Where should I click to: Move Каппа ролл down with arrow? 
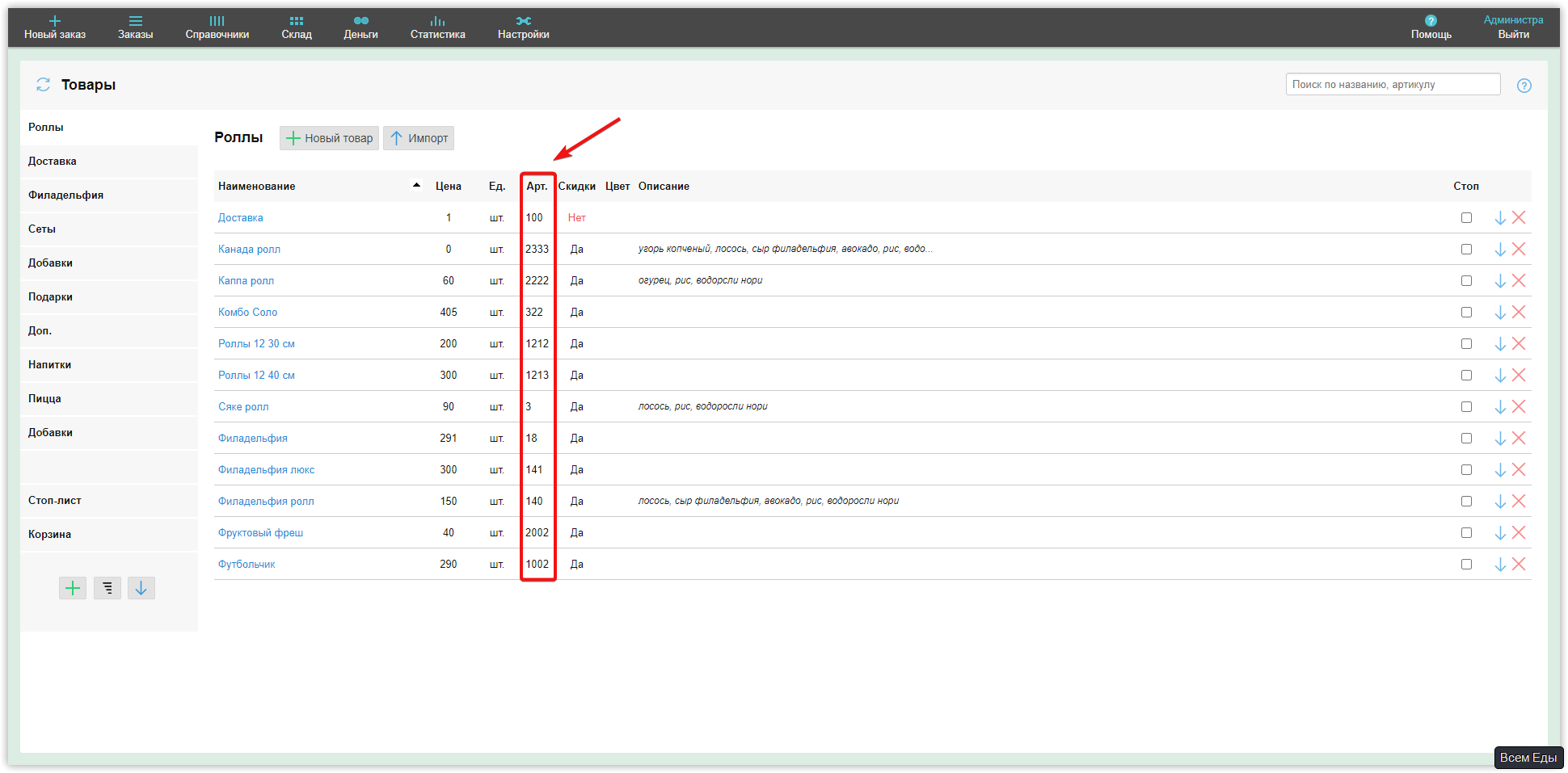tap(1500, 280)
